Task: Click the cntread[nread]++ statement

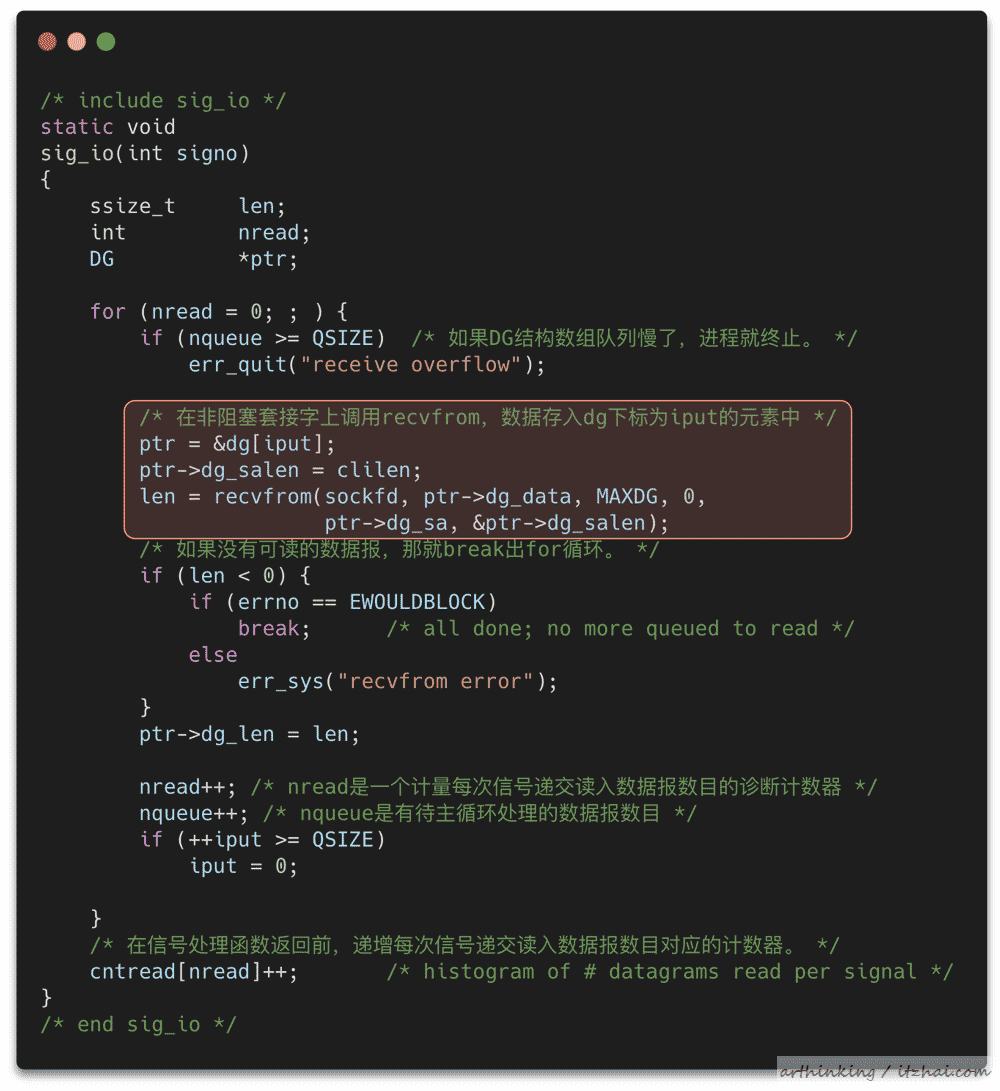Action: pyautogui.click(x=193, y=972)
